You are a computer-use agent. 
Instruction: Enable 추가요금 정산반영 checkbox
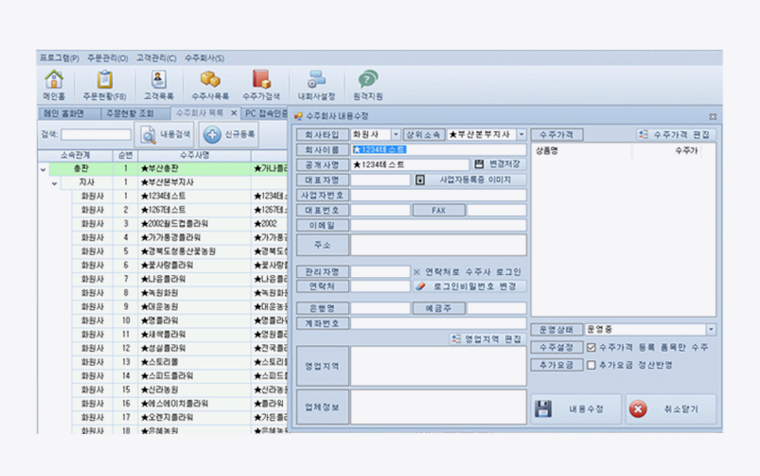[x=592, y=365]
